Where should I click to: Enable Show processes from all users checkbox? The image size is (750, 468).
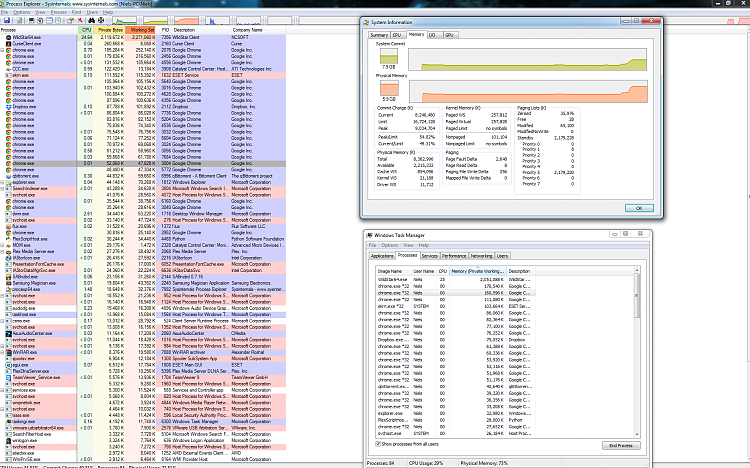(378, 444)
